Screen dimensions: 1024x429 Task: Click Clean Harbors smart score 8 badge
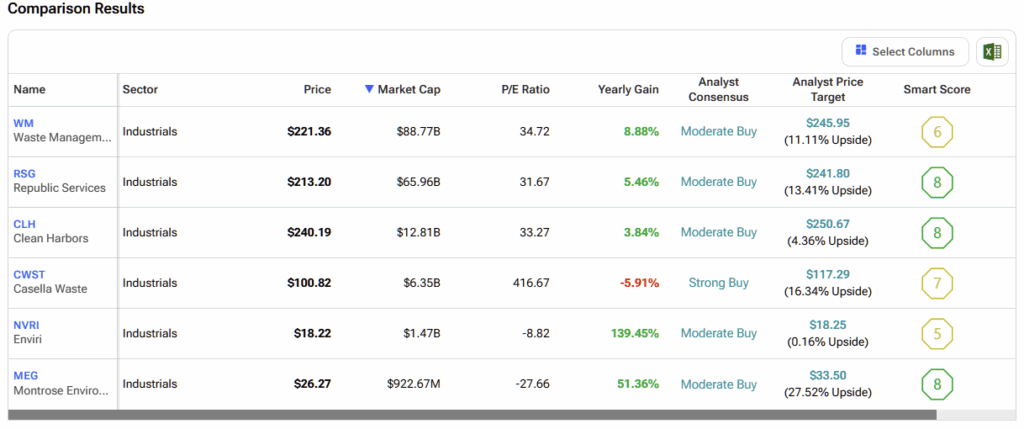(937, 233)
